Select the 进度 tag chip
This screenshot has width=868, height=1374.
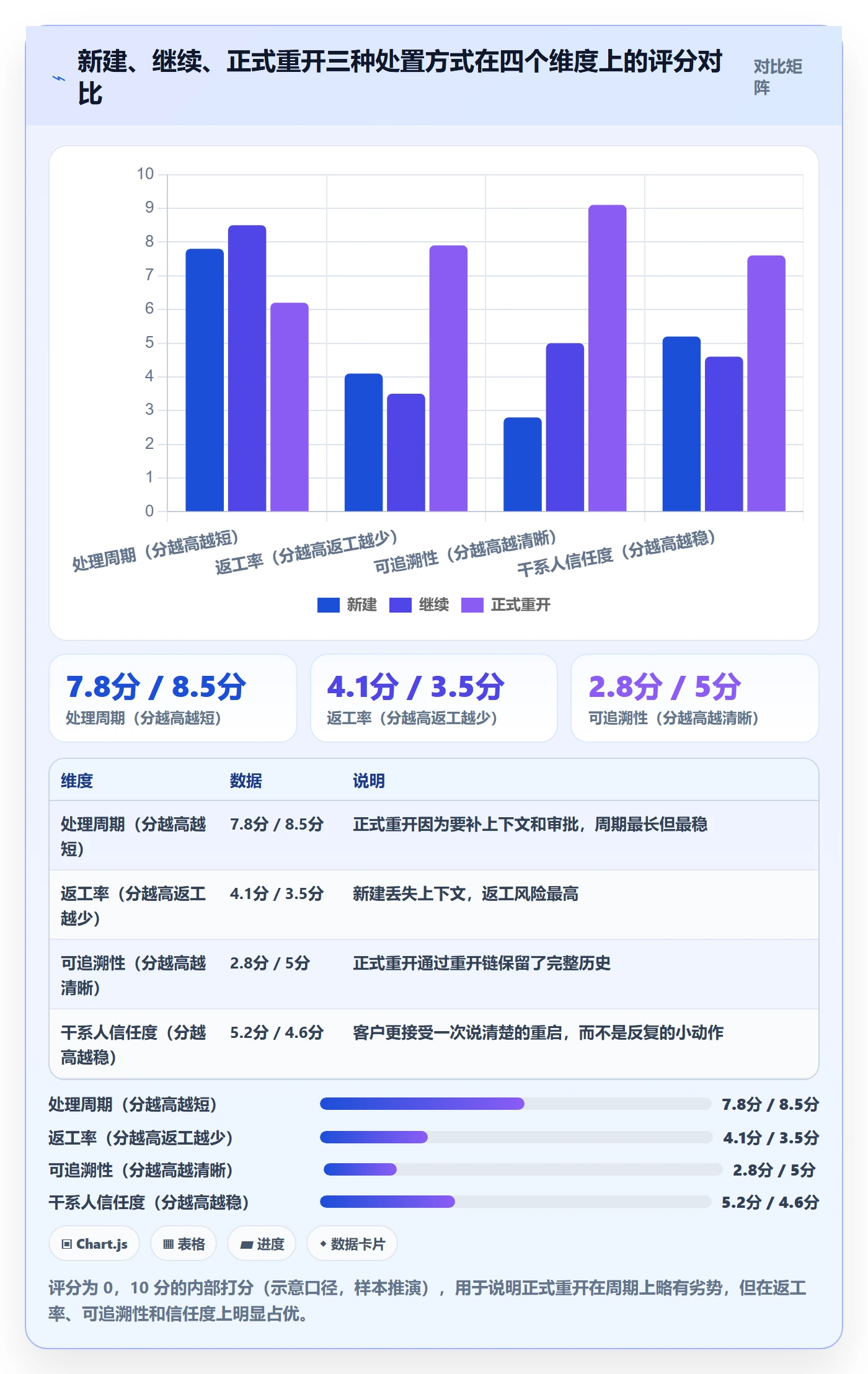point(262,1243)
